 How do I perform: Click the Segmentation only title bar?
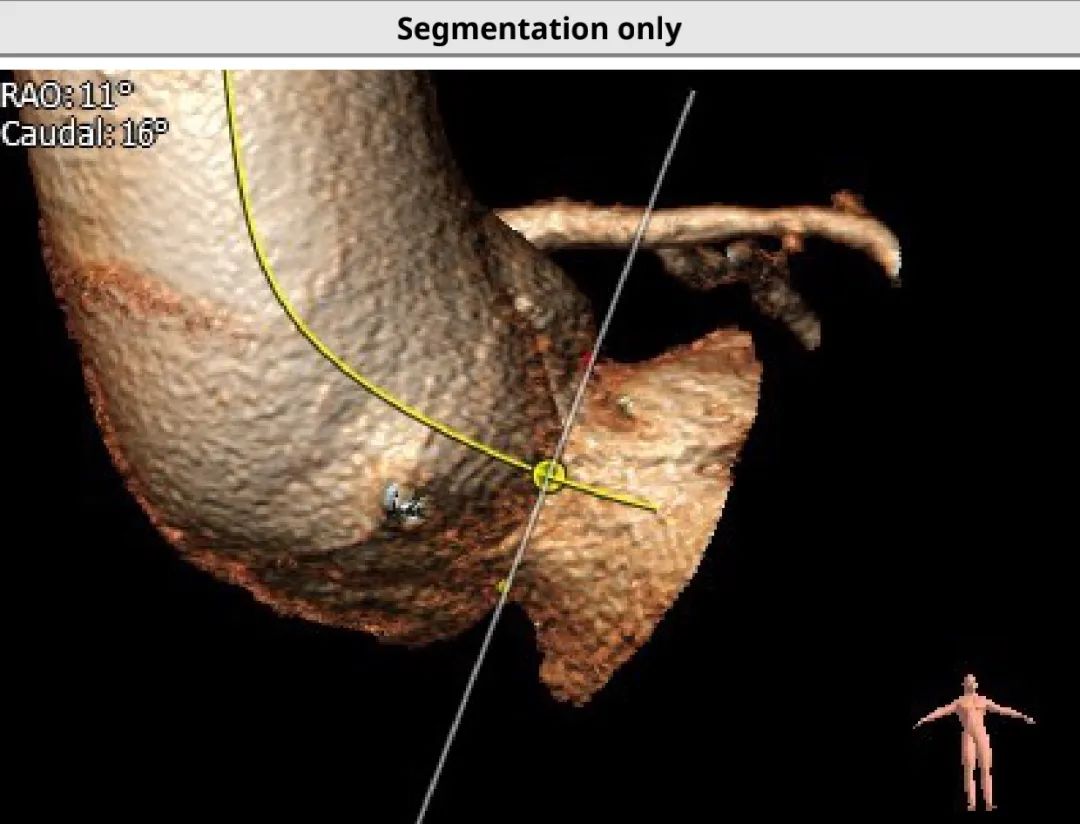point(539,28)
